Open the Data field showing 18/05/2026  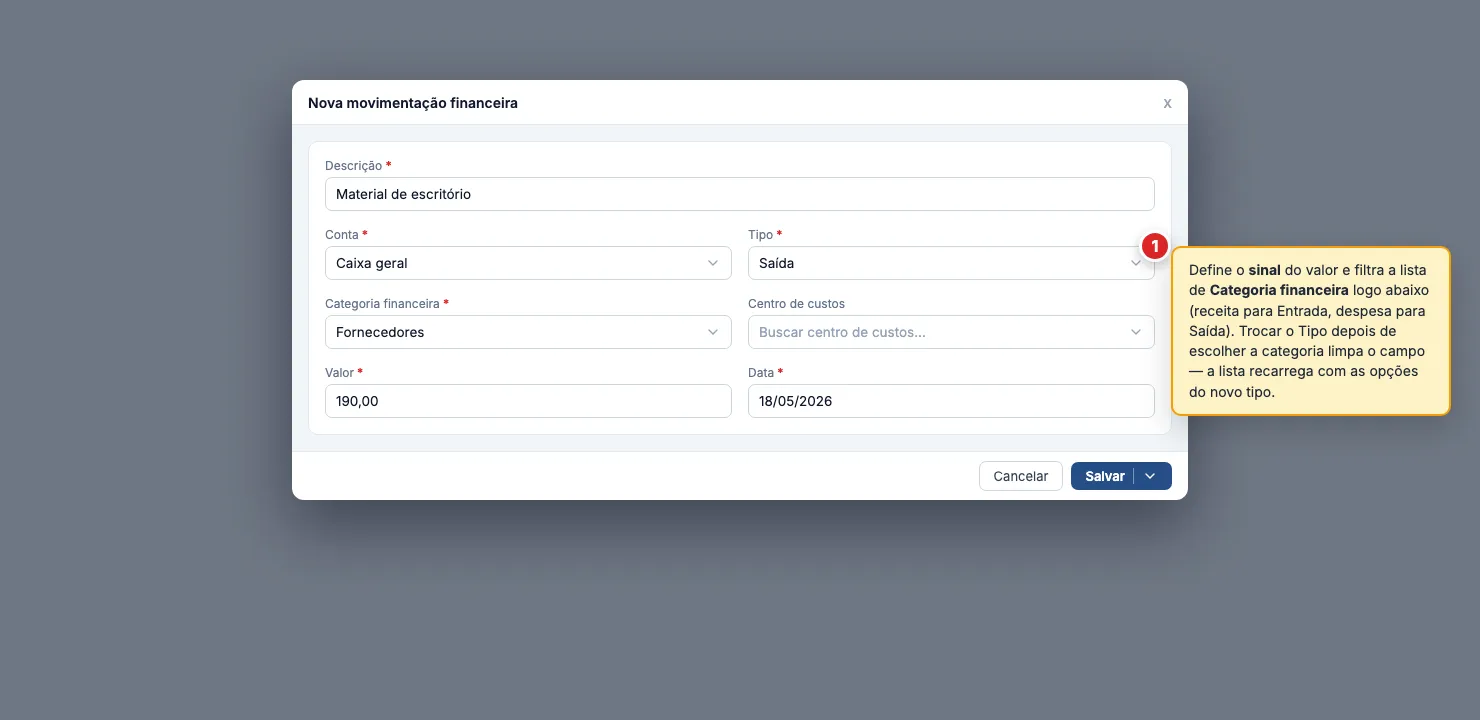coord(951,401)
